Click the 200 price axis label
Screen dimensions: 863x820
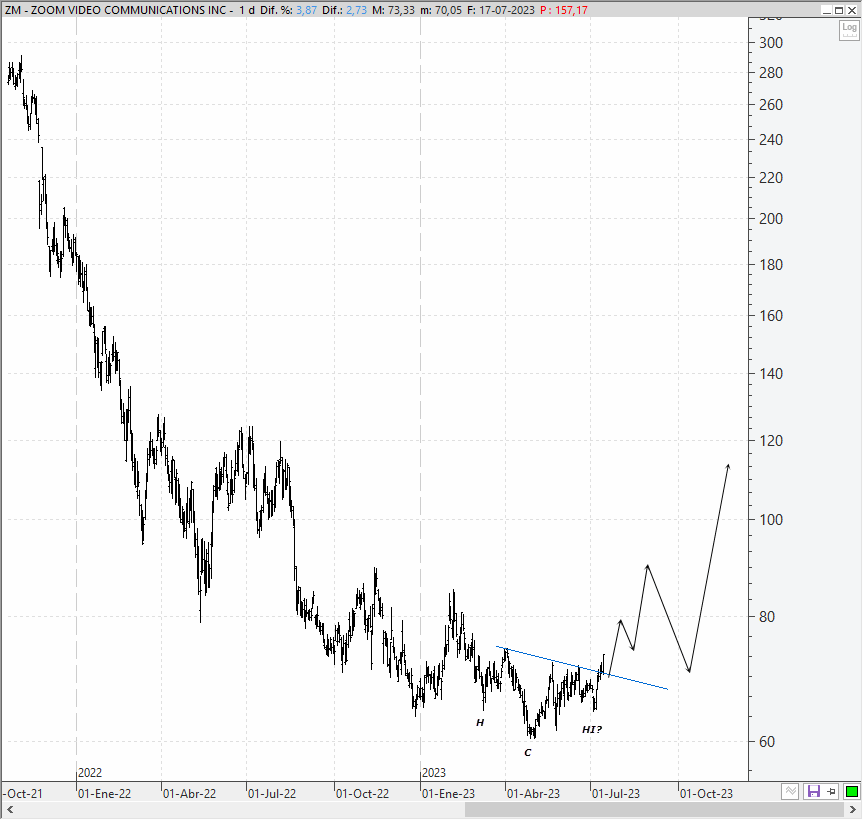point(771,219)
